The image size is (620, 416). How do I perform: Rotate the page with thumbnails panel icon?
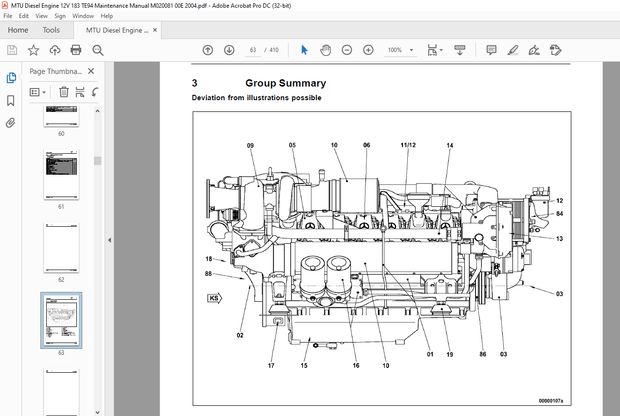click(95, 92)
